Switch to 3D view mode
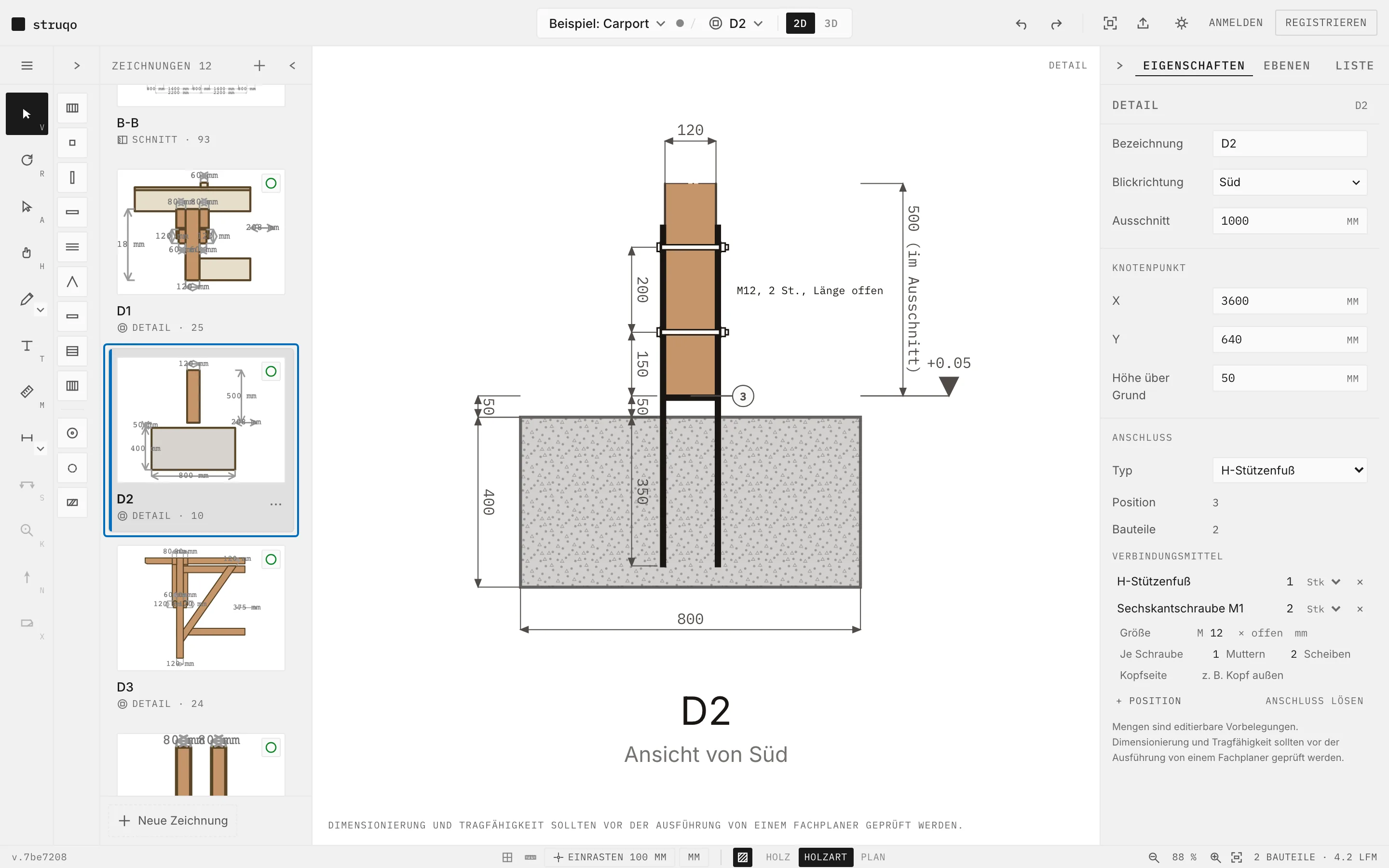1389x868 pixels. click(831, 24)
